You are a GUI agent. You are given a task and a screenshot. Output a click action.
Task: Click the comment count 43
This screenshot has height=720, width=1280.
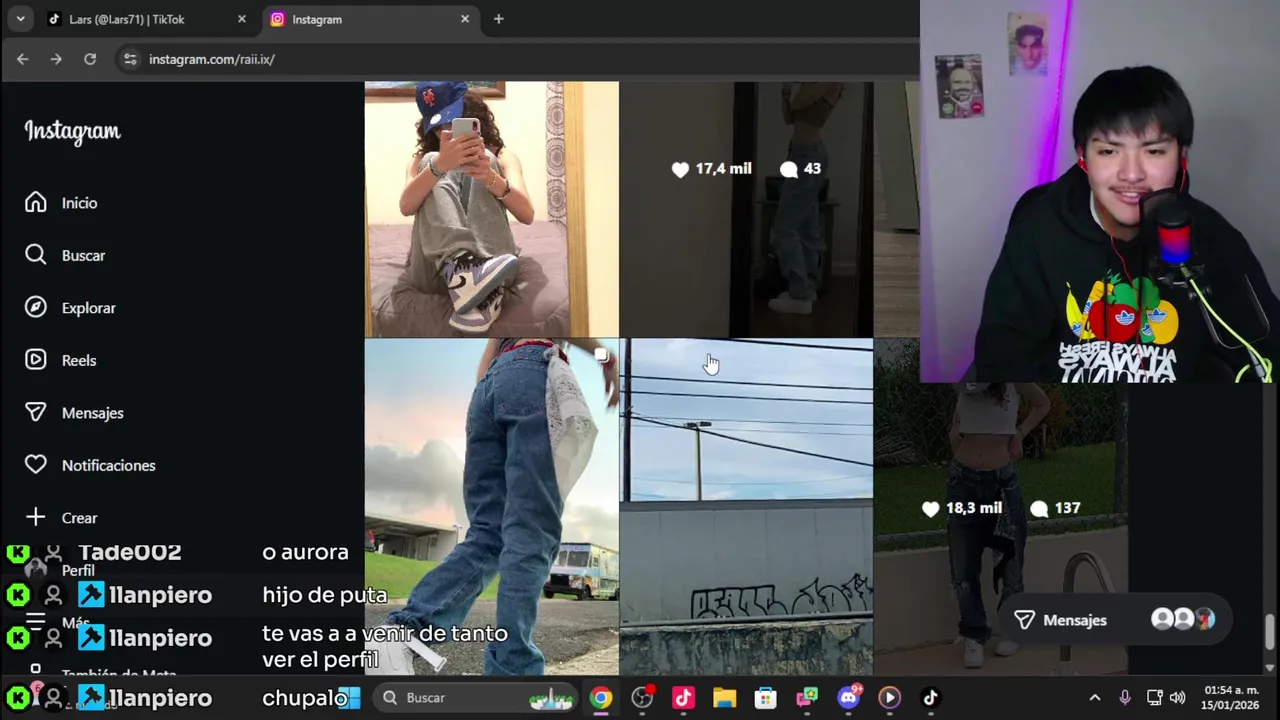[x=801, y=169]
